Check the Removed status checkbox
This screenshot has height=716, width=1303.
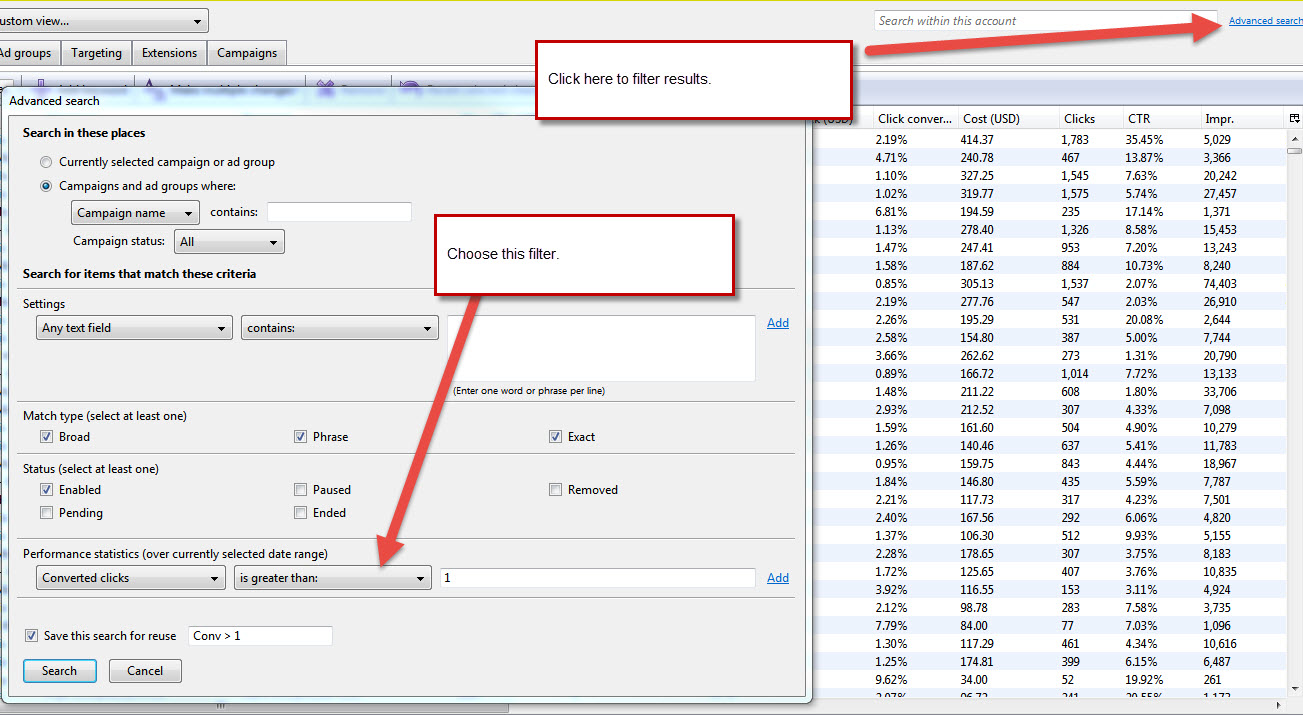point(555,490)
